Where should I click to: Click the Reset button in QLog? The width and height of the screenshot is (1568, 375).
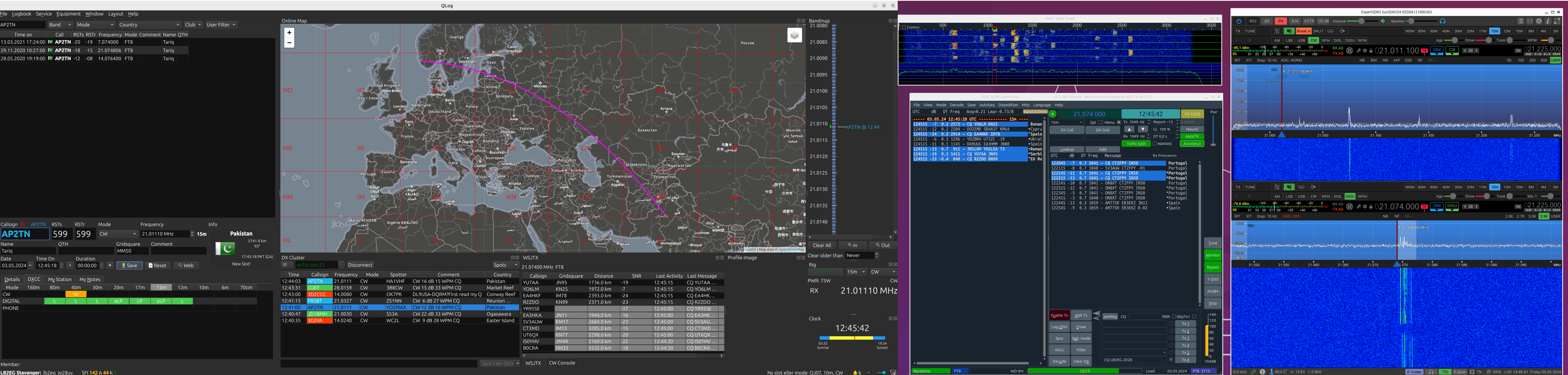coord(158,266)
